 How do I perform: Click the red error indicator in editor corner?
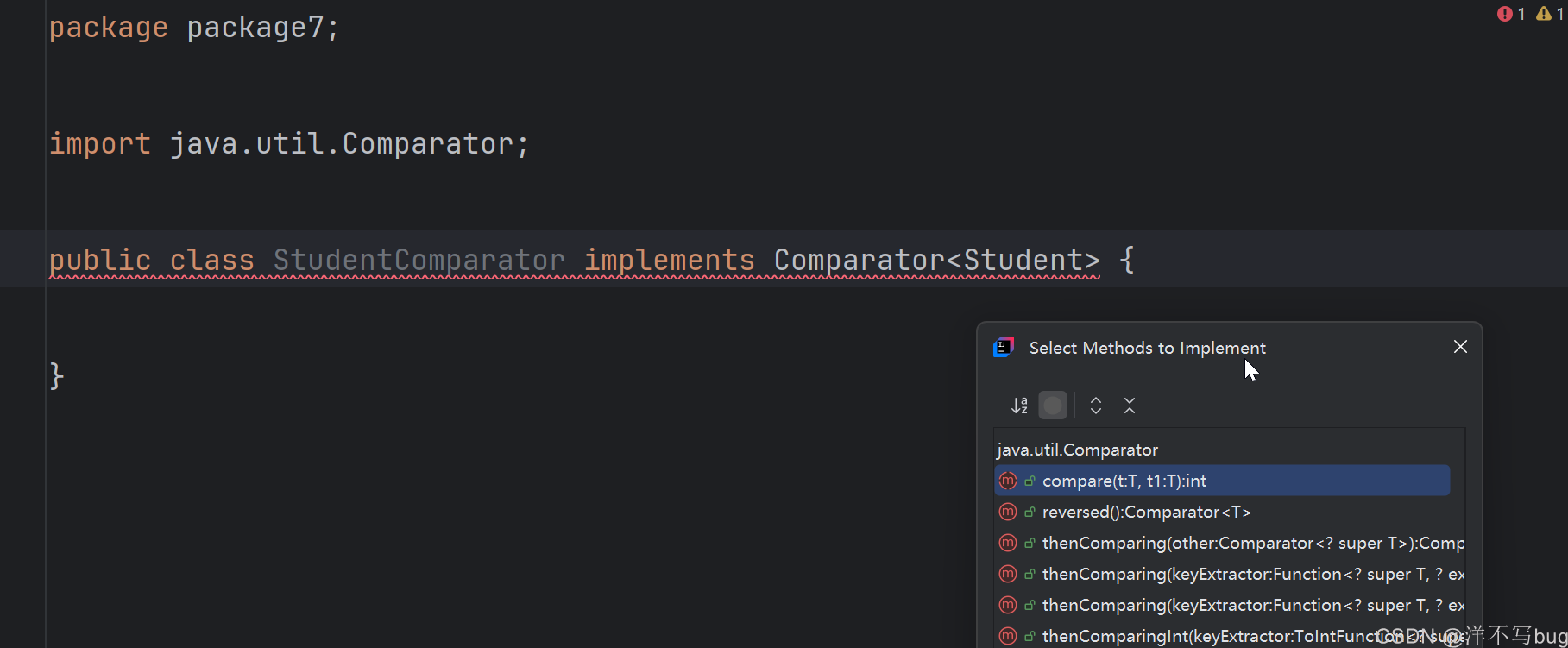[1511, 14]
